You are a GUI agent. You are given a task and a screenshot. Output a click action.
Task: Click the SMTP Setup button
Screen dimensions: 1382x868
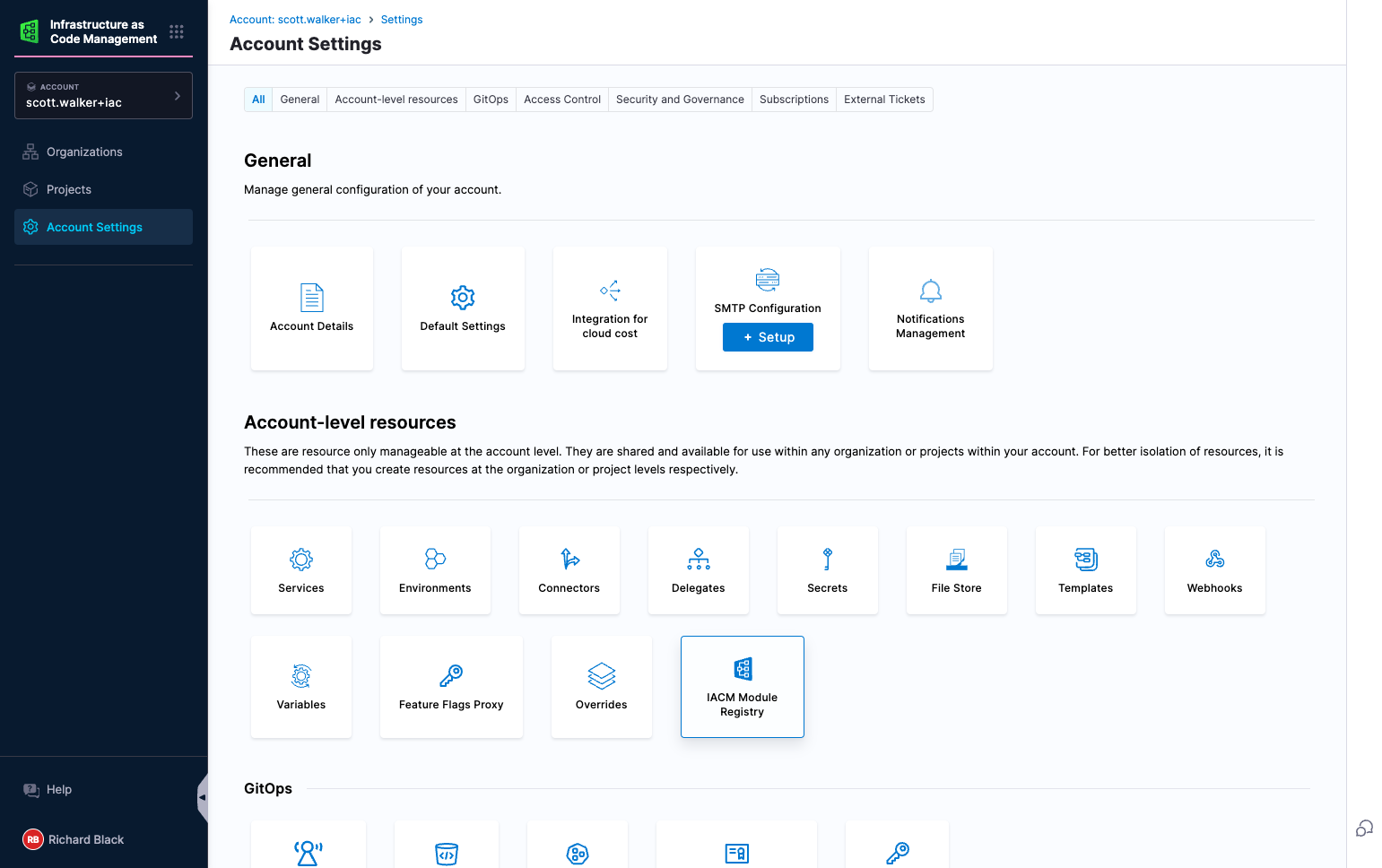tap(768, 337)
